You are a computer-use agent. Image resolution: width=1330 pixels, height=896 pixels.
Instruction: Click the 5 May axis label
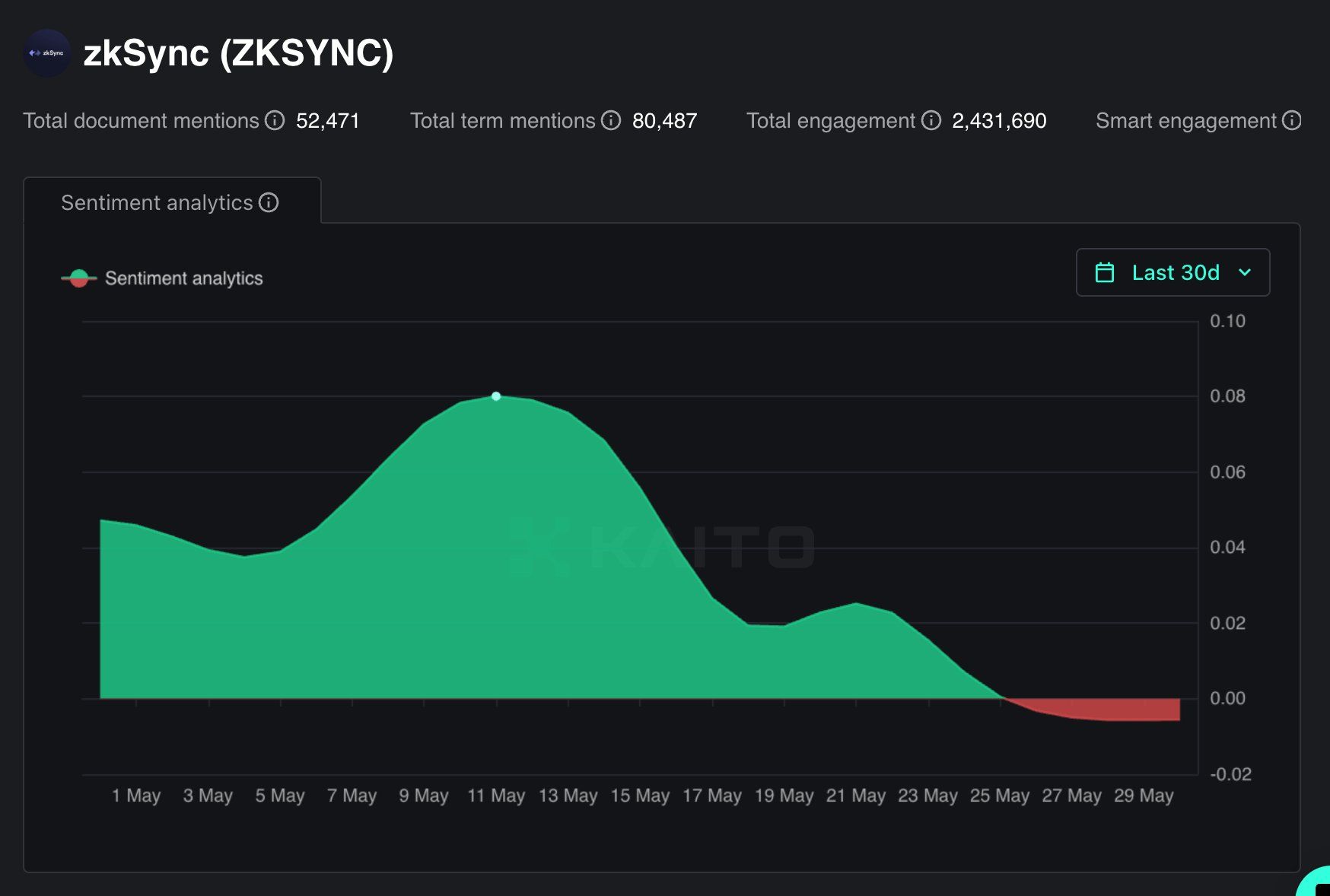coord(280,796)
